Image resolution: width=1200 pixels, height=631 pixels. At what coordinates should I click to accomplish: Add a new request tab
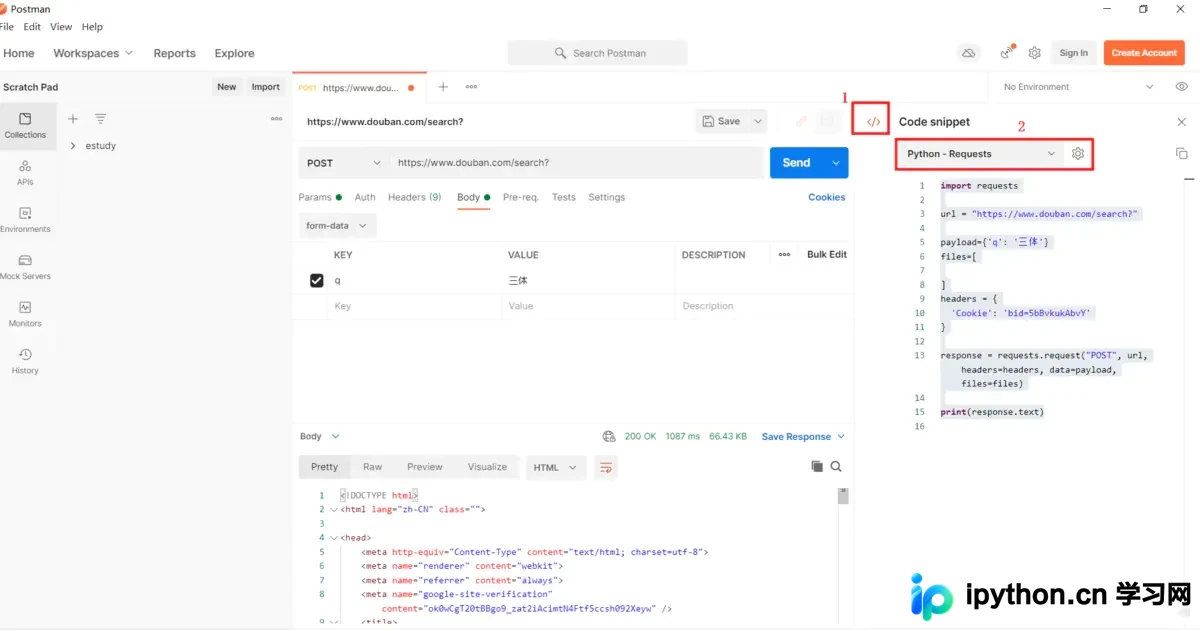click(443, 87)
